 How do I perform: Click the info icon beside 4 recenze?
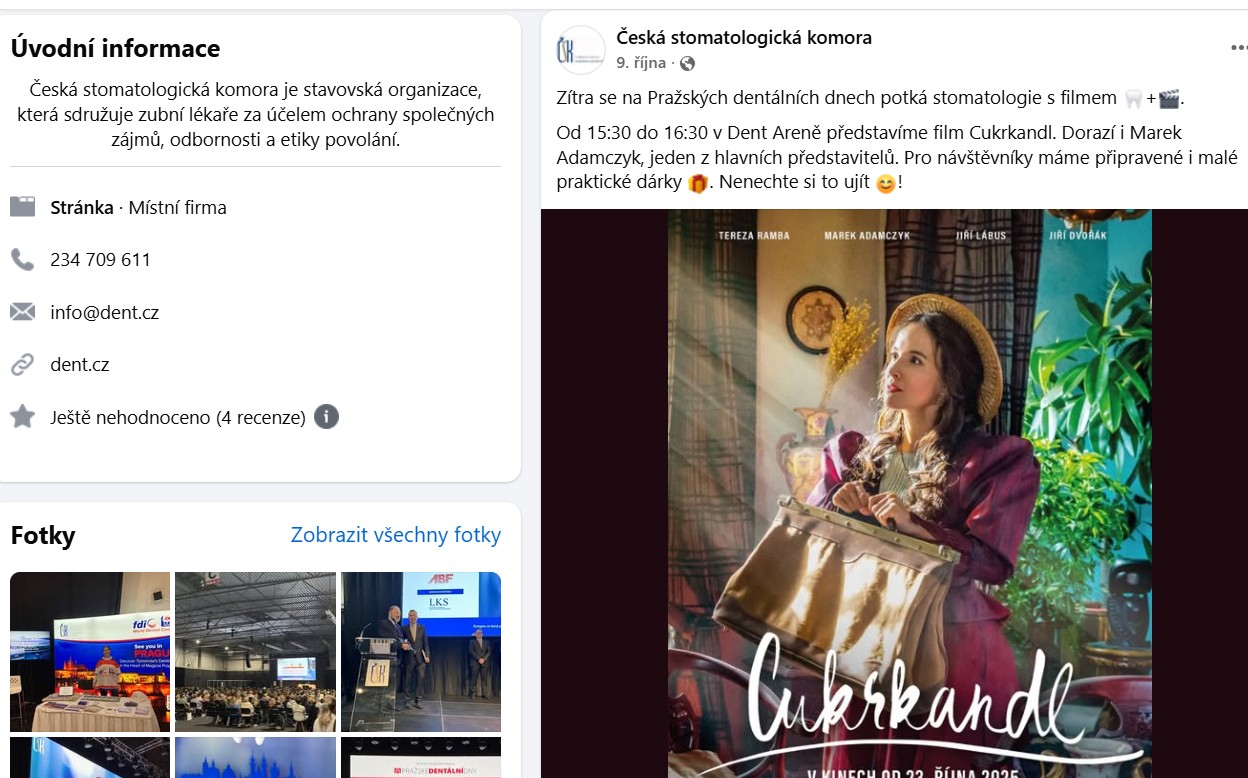326,417
